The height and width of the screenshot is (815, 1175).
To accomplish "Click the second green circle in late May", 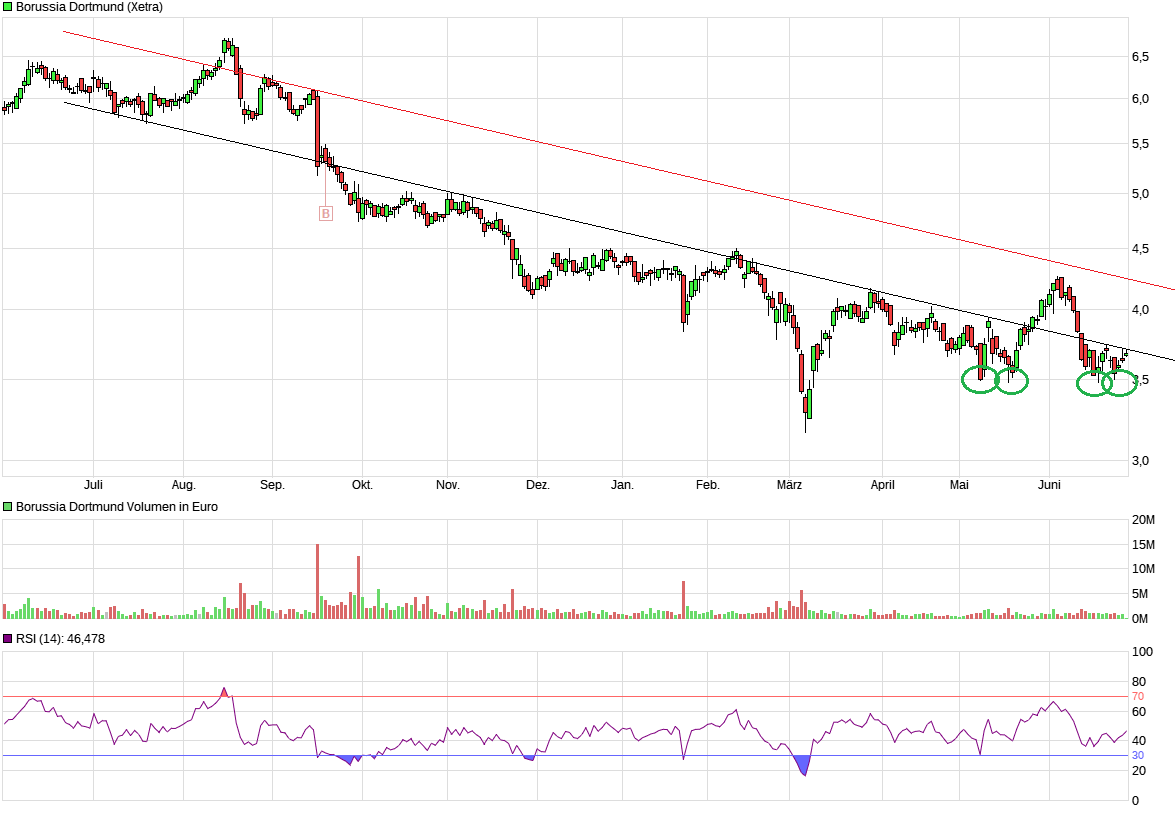I will click(1012, 380).
